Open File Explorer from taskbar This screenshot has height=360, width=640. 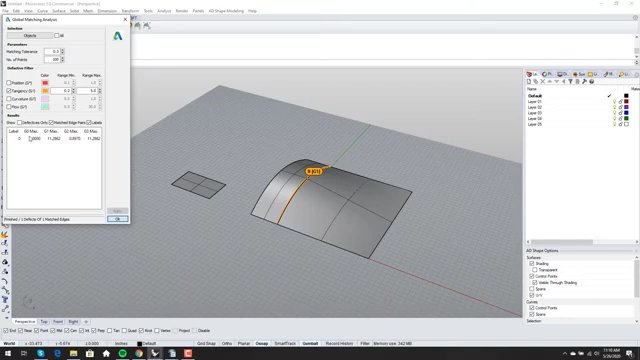(x=73, y=353)
